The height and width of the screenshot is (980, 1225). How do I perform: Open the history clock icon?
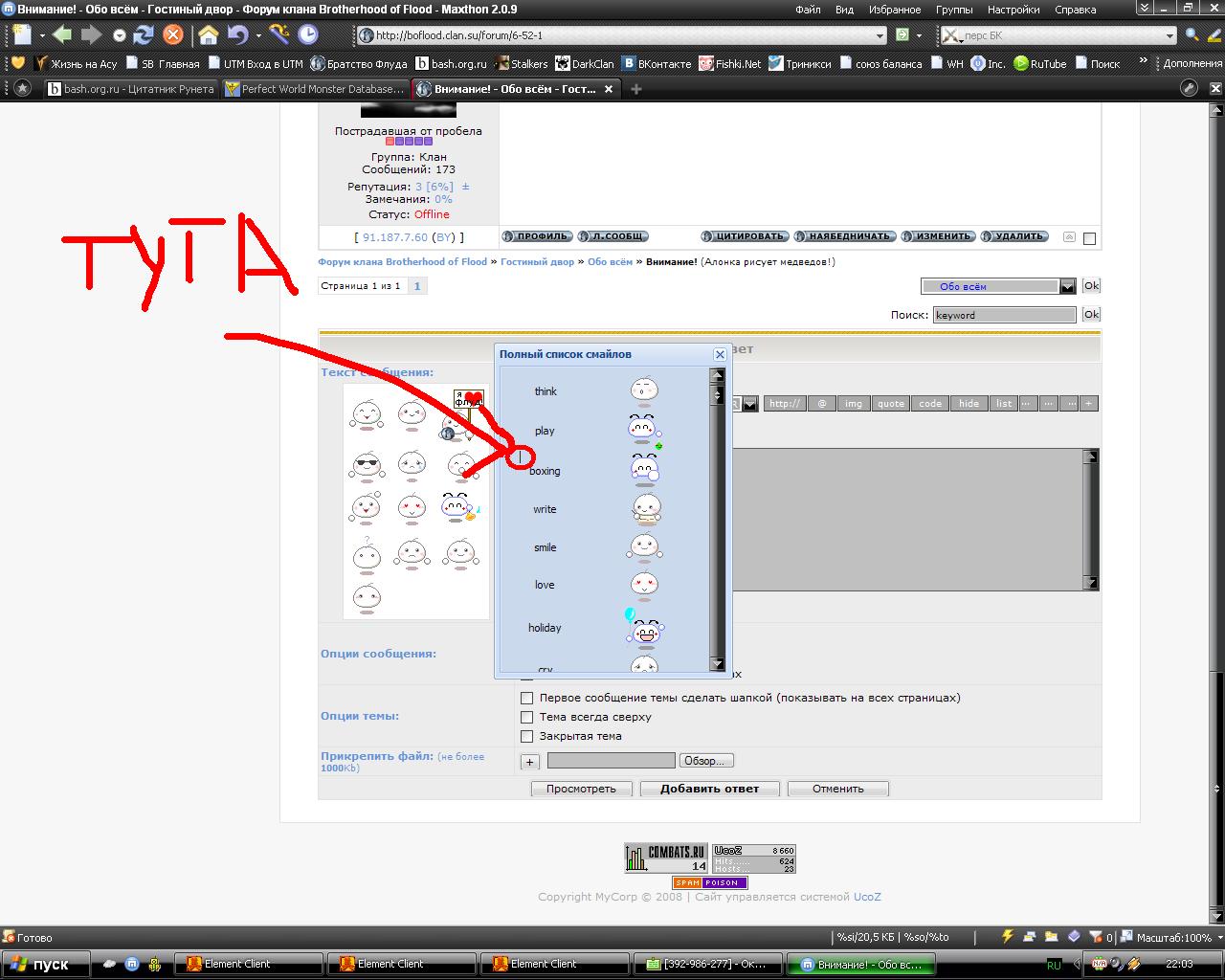pos(308,35)
